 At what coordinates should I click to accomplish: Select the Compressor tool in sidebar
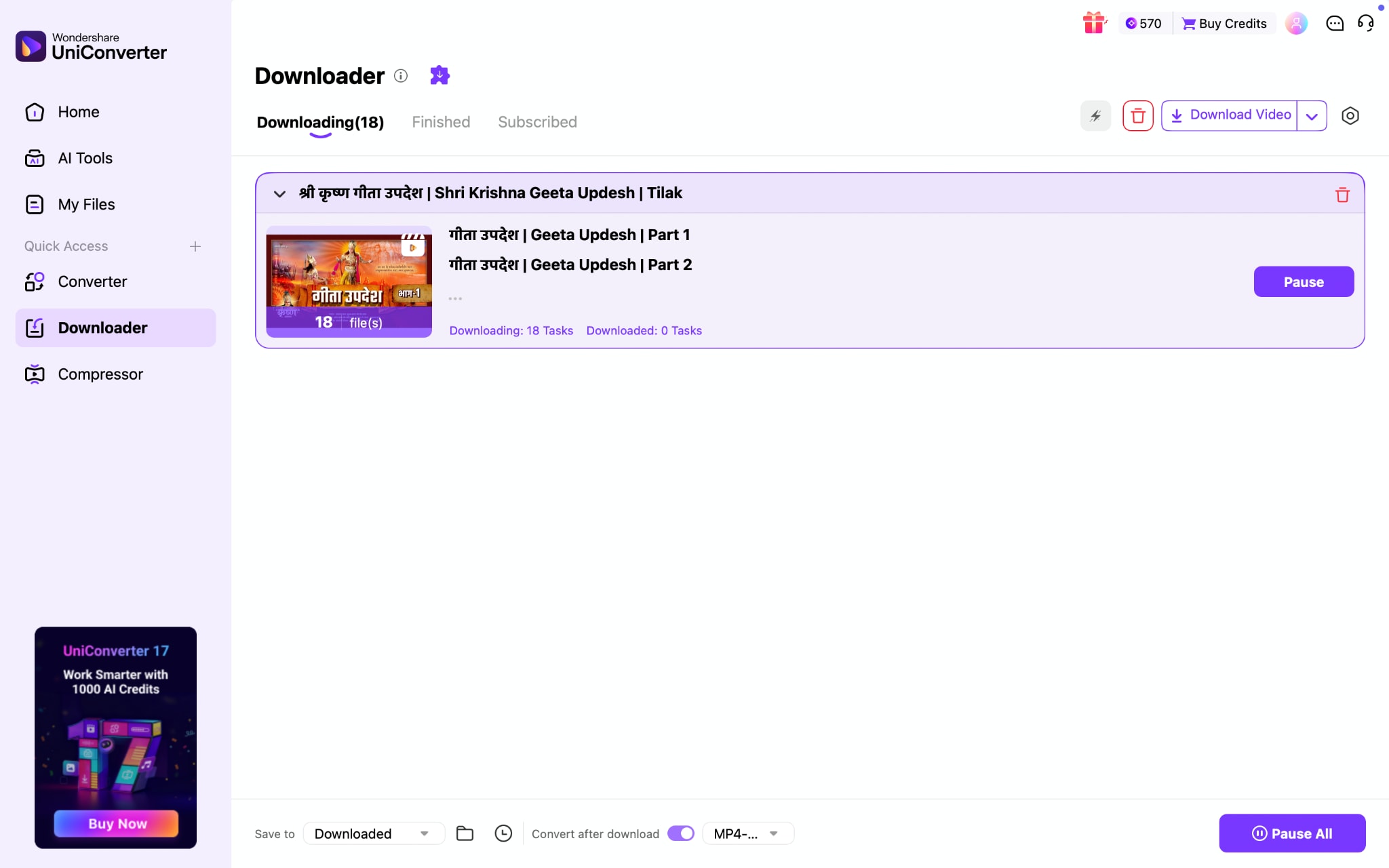[100, 374]
